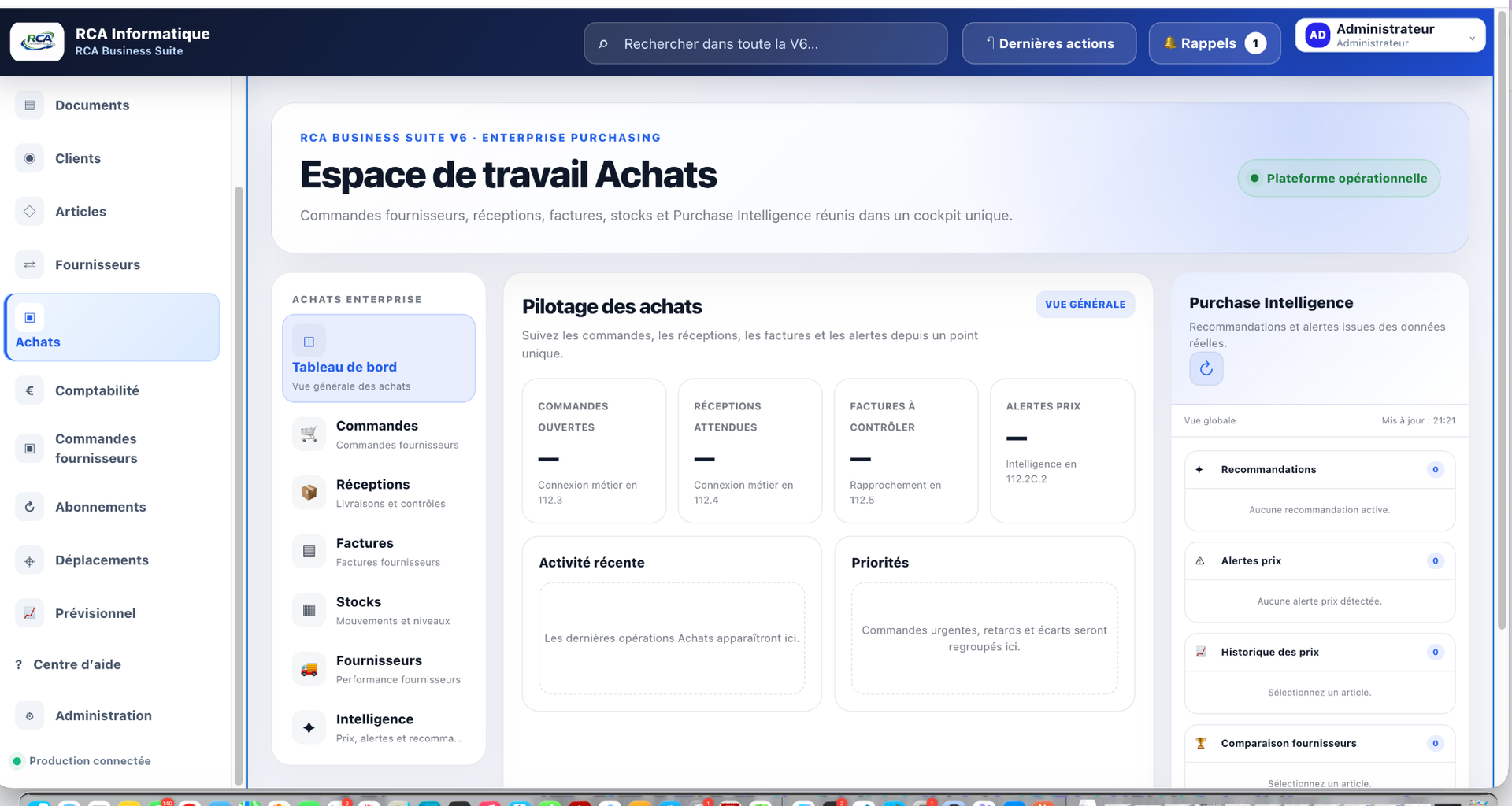This screenshot has width=1512, height=806.
Task: Click the Alertes prix count badge in Intelligence panel
Action: 1435,561
